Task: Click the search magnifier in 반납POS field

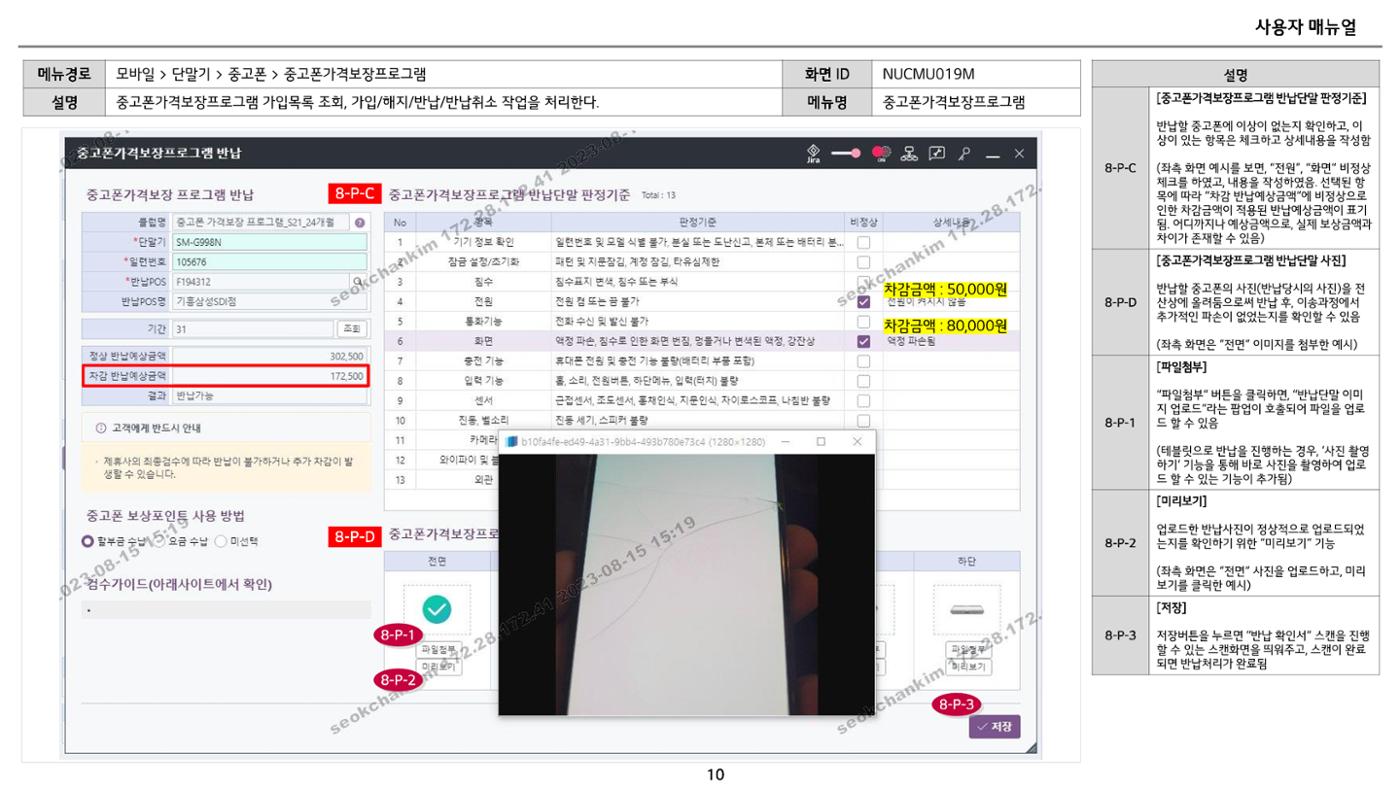Action: pyautogui.click(x=359, y=281)
